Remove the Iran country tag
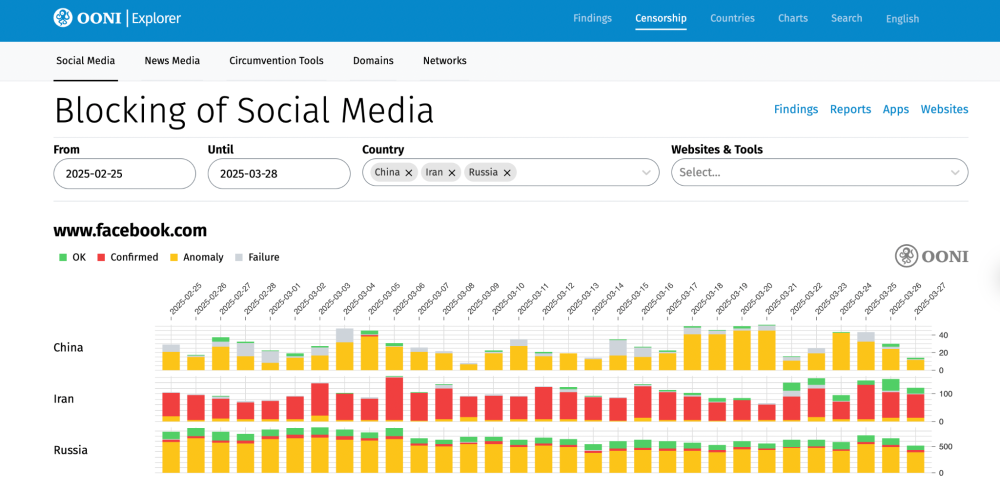Viewport: 1000px width, 485px height. tap(452, 173)
